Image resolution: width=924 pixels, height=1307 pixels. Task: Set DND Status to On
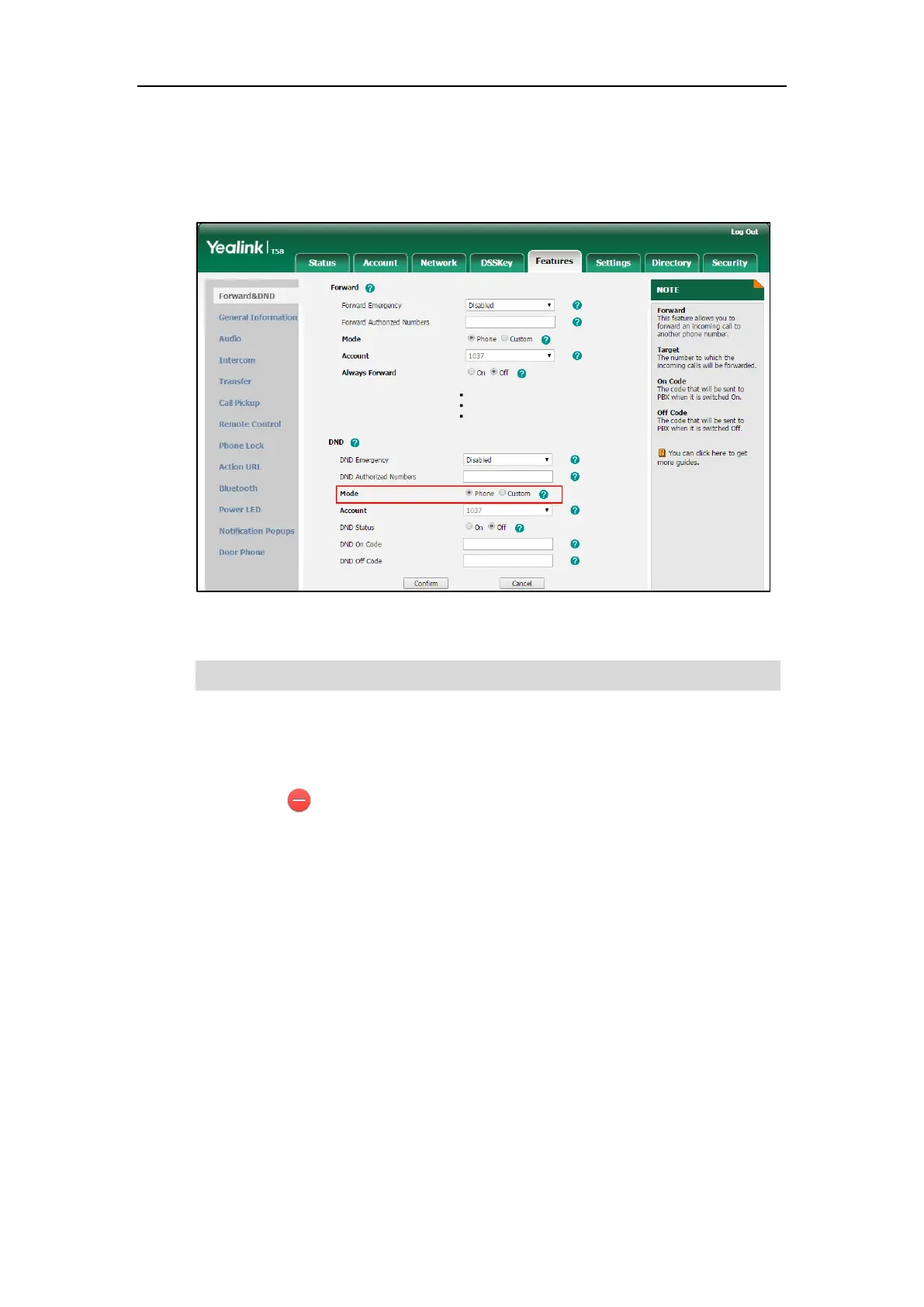pyautogui.click(x=469, y=527)
